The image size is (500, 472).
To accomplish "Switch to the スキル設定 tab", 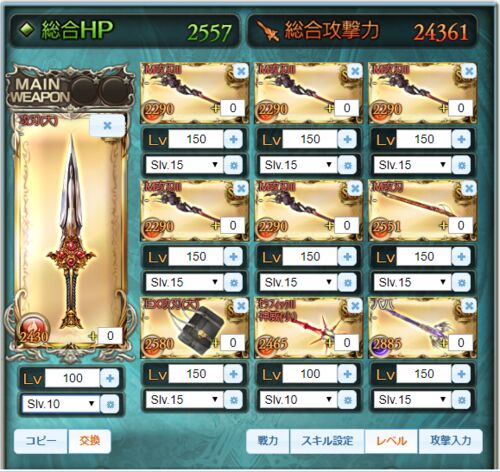I will tap(327, 441).
